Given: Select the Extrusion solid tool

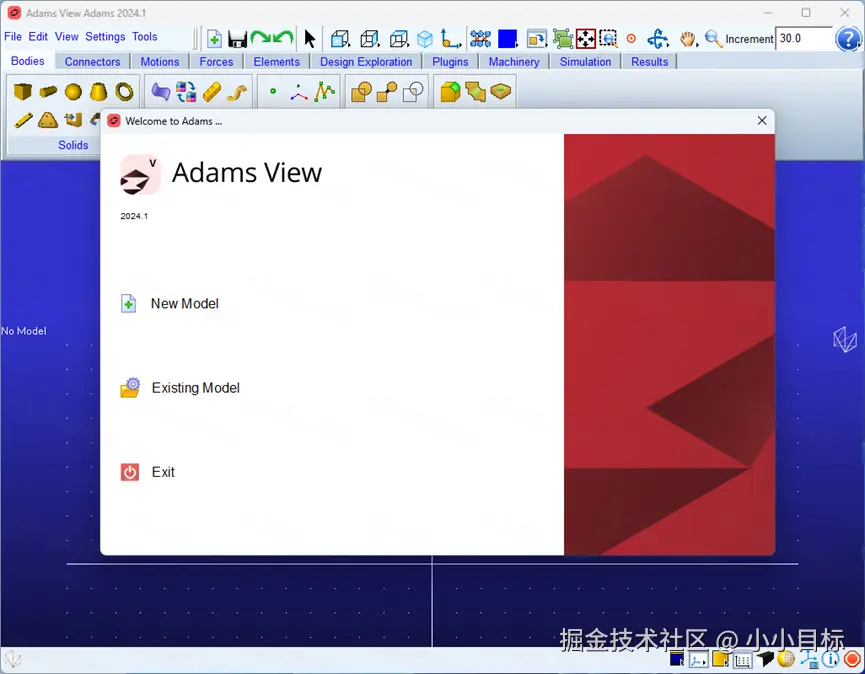Looking at the screenshot, I should pyautogui.click(x=73, y=120).
